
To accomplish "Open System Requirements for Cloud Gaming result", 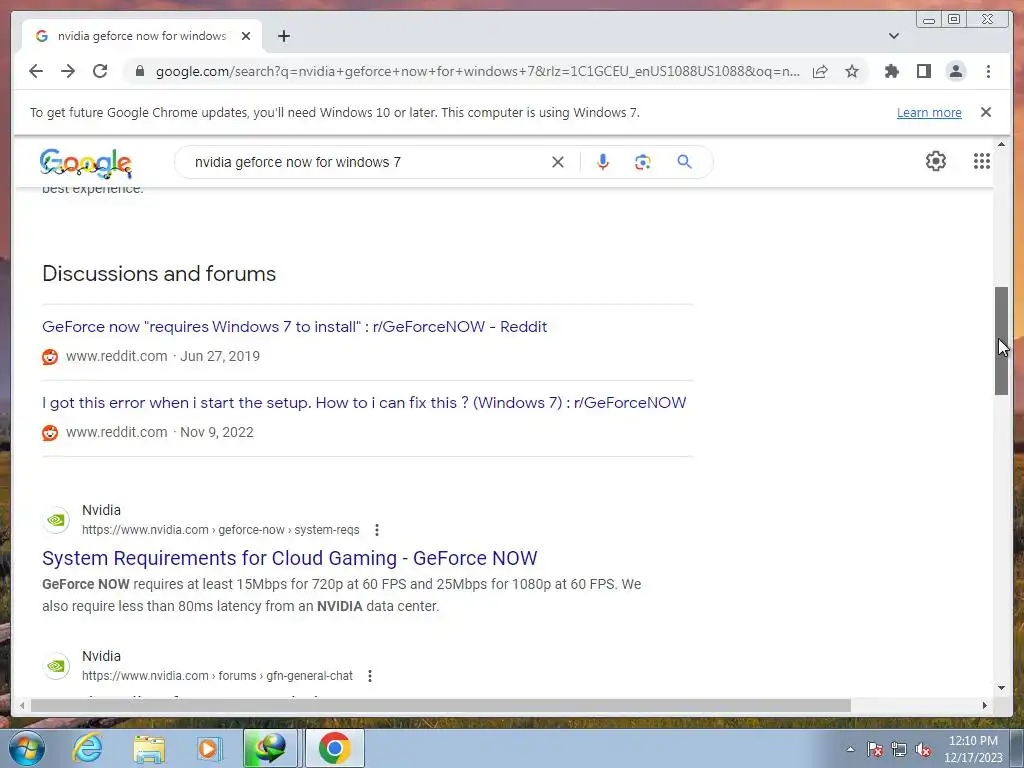I will click(290, 558).
